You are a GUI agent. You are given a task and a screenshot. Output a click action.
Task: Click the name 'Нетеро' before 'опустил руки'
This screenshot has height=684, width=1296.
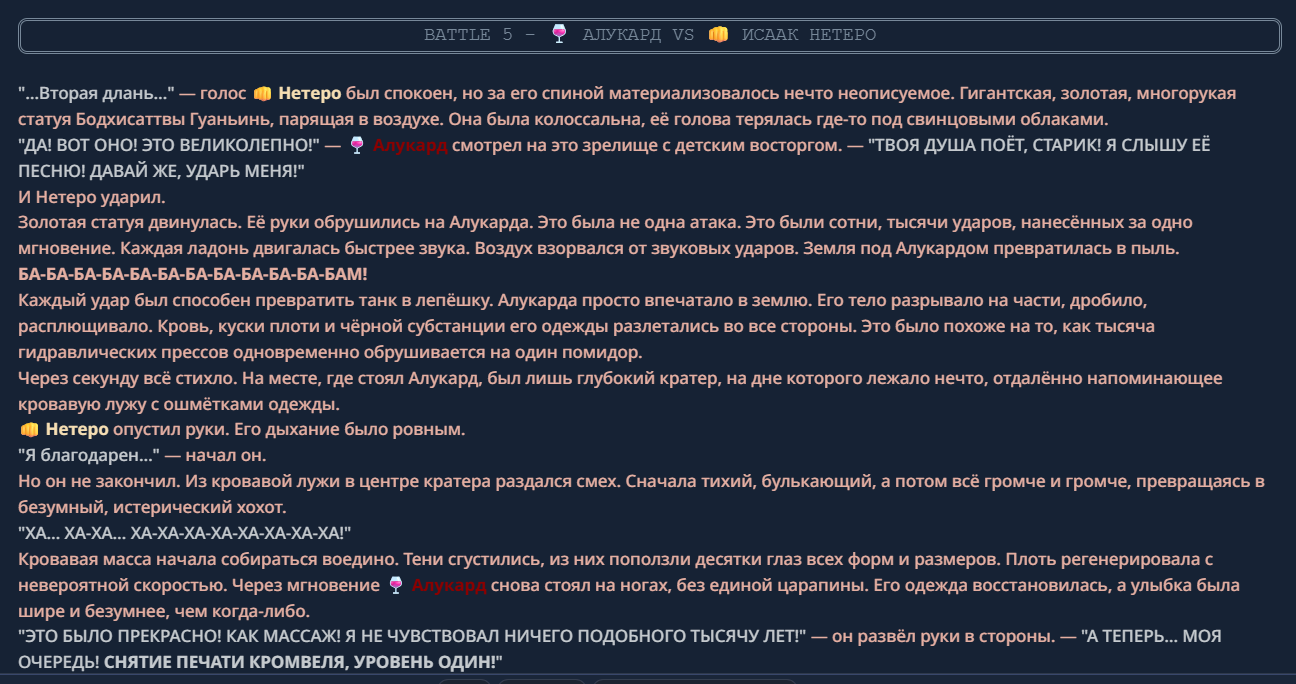coord(77,430)
